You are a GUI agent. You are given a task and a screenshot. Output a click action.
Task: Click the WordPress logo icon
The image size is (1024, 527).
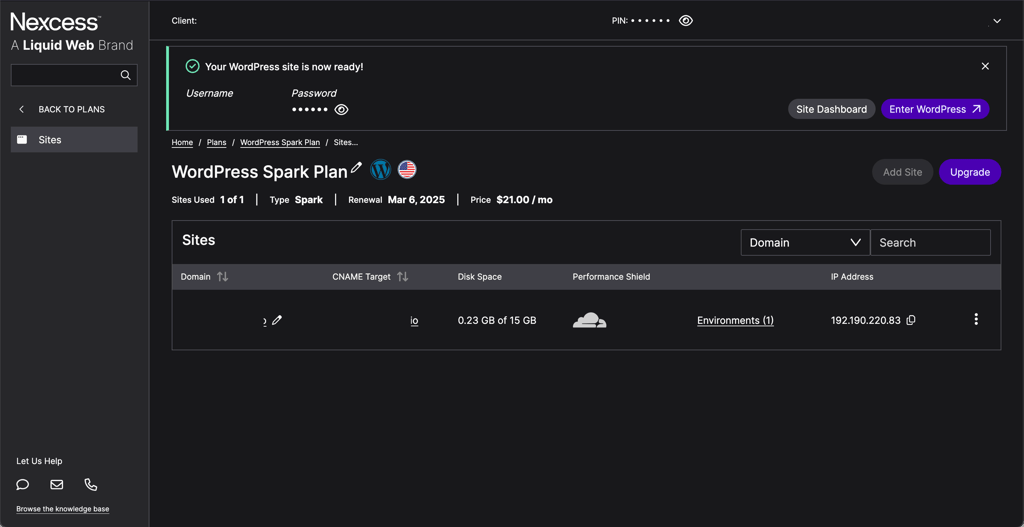coord(381,170)
